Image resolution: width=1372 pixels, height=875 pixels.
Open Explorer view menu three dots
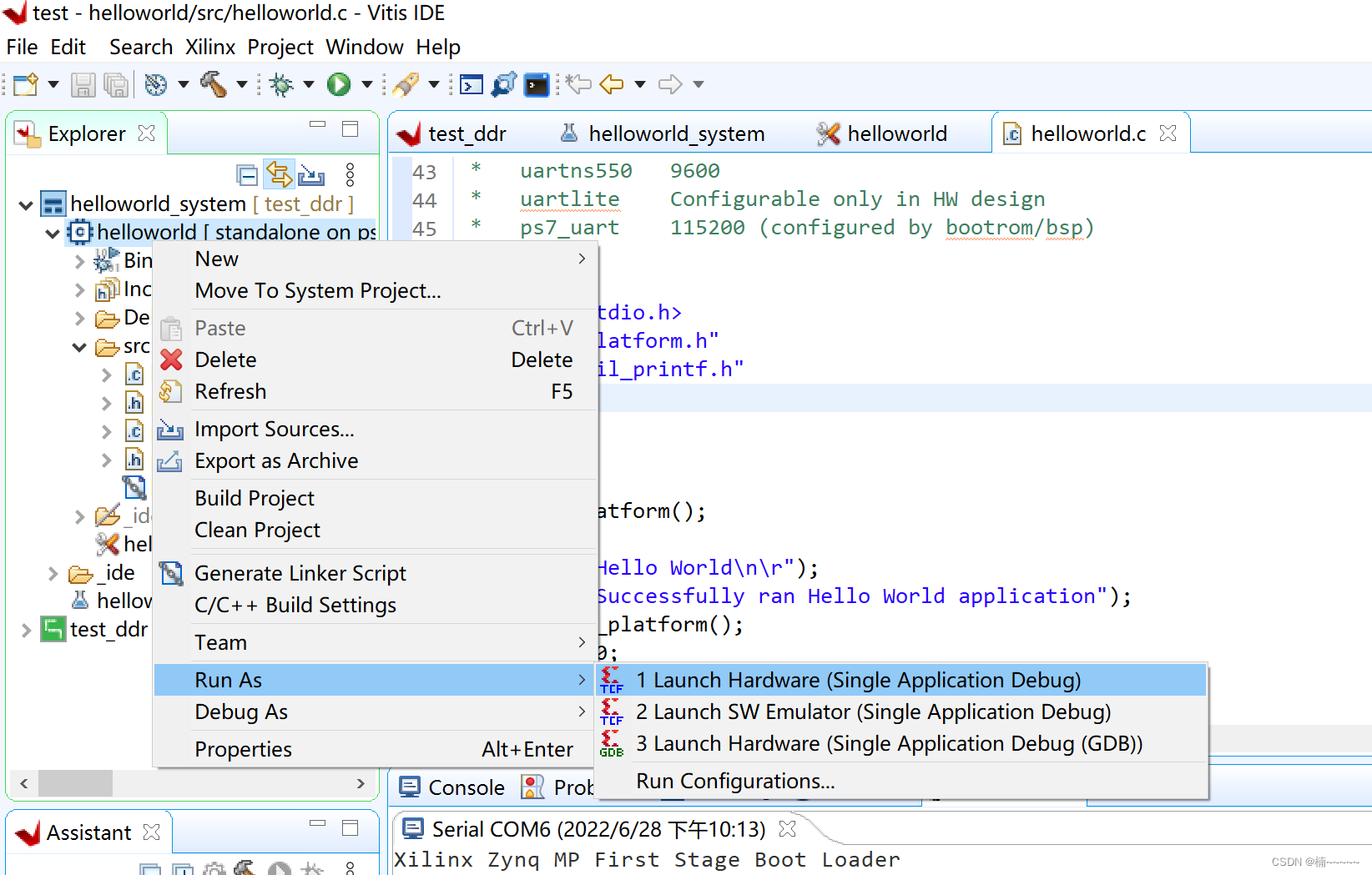350,174
